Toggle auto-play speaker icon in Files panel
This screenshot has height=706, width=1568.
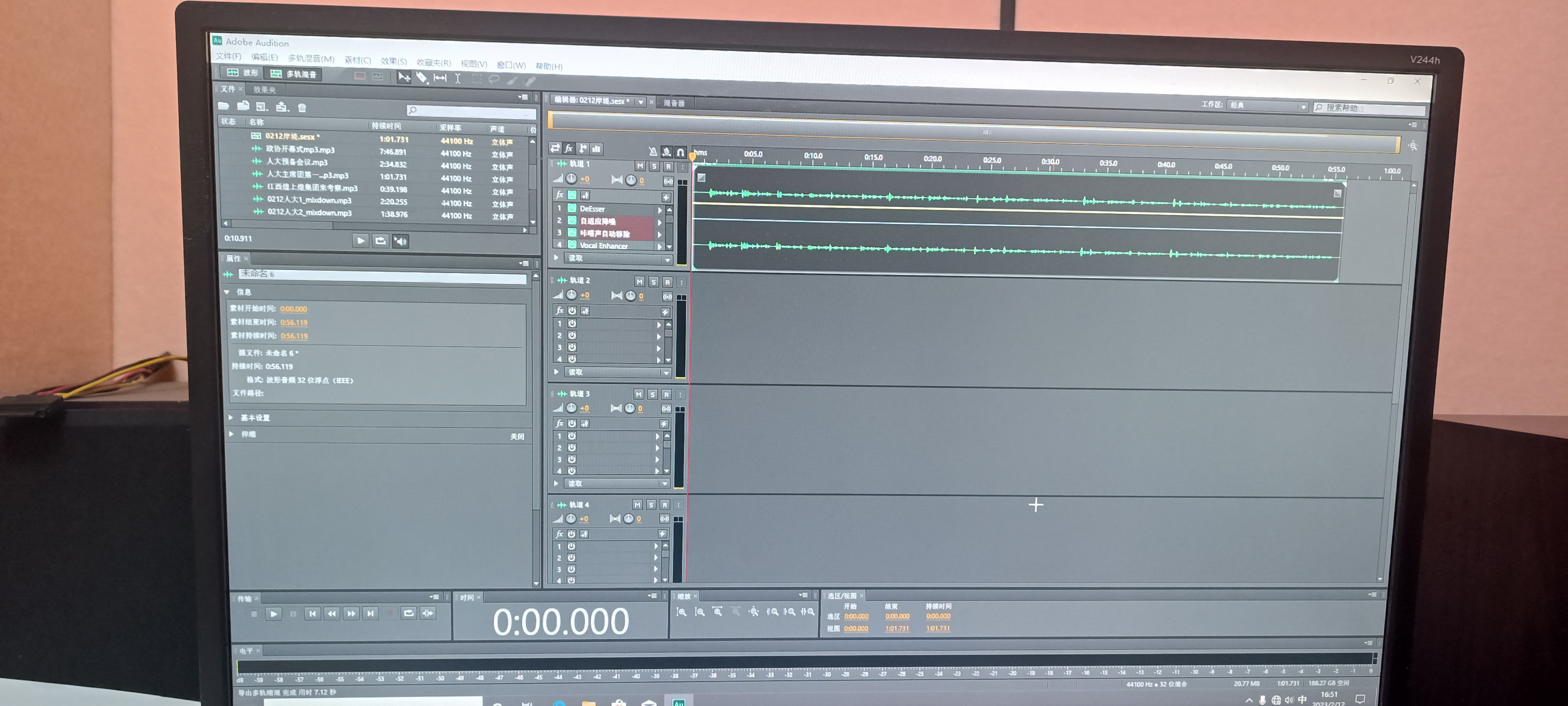point(400,241)
